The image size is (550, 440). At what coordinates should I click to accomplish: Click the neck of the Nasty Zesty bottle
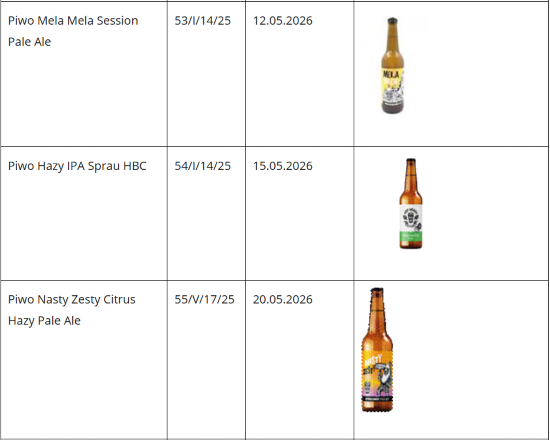pos(377,311)
